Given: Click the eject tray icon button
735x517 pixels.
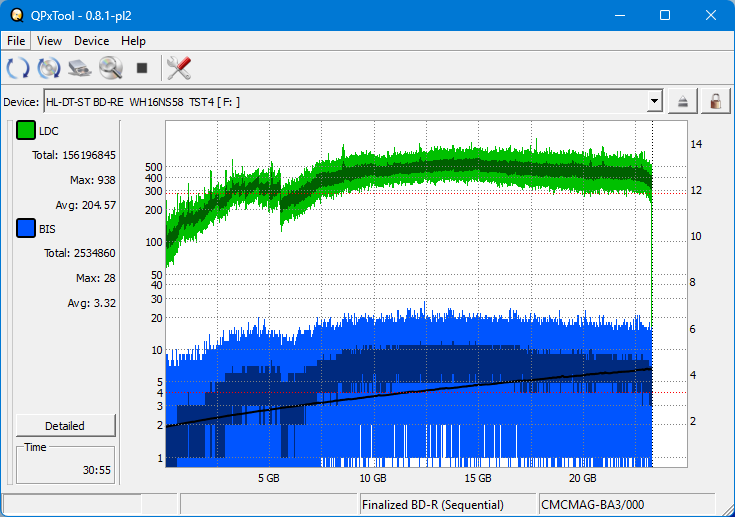Looking at the screenshot, I should 682,101.
